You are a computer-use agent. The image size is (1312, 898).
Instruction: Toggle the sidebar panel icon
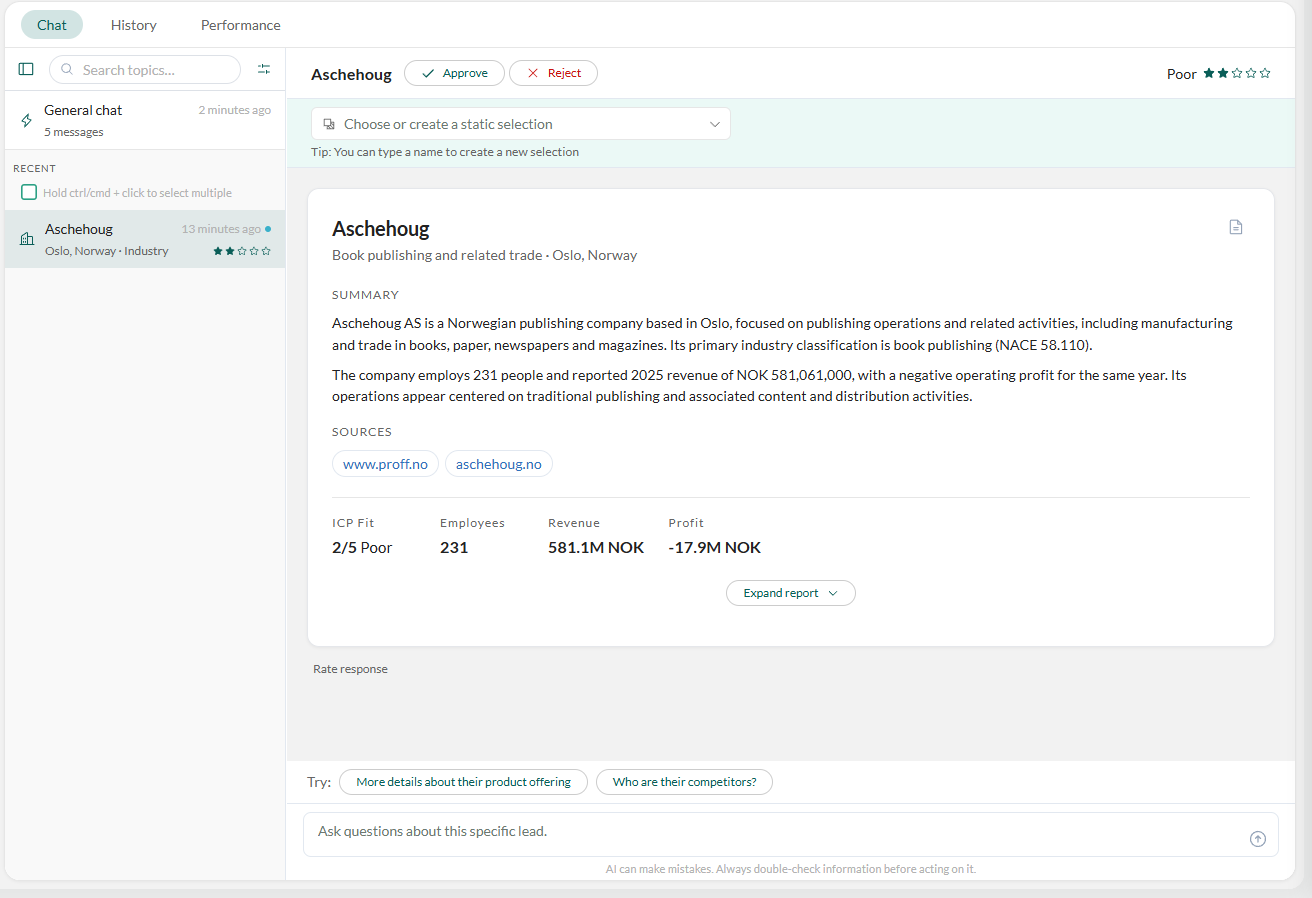pos(26,69)
